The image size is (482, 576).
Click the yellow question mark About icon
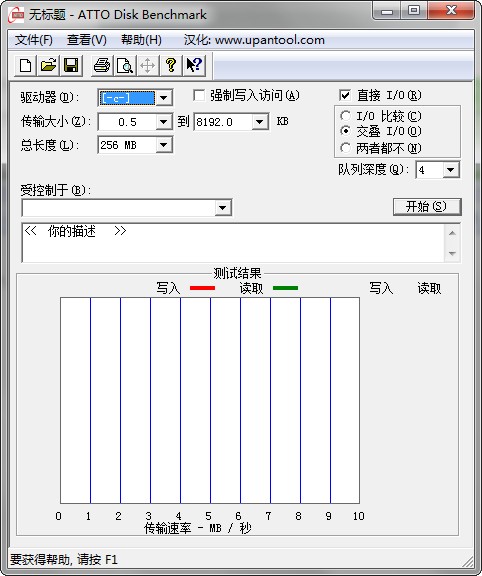point(170,65)
